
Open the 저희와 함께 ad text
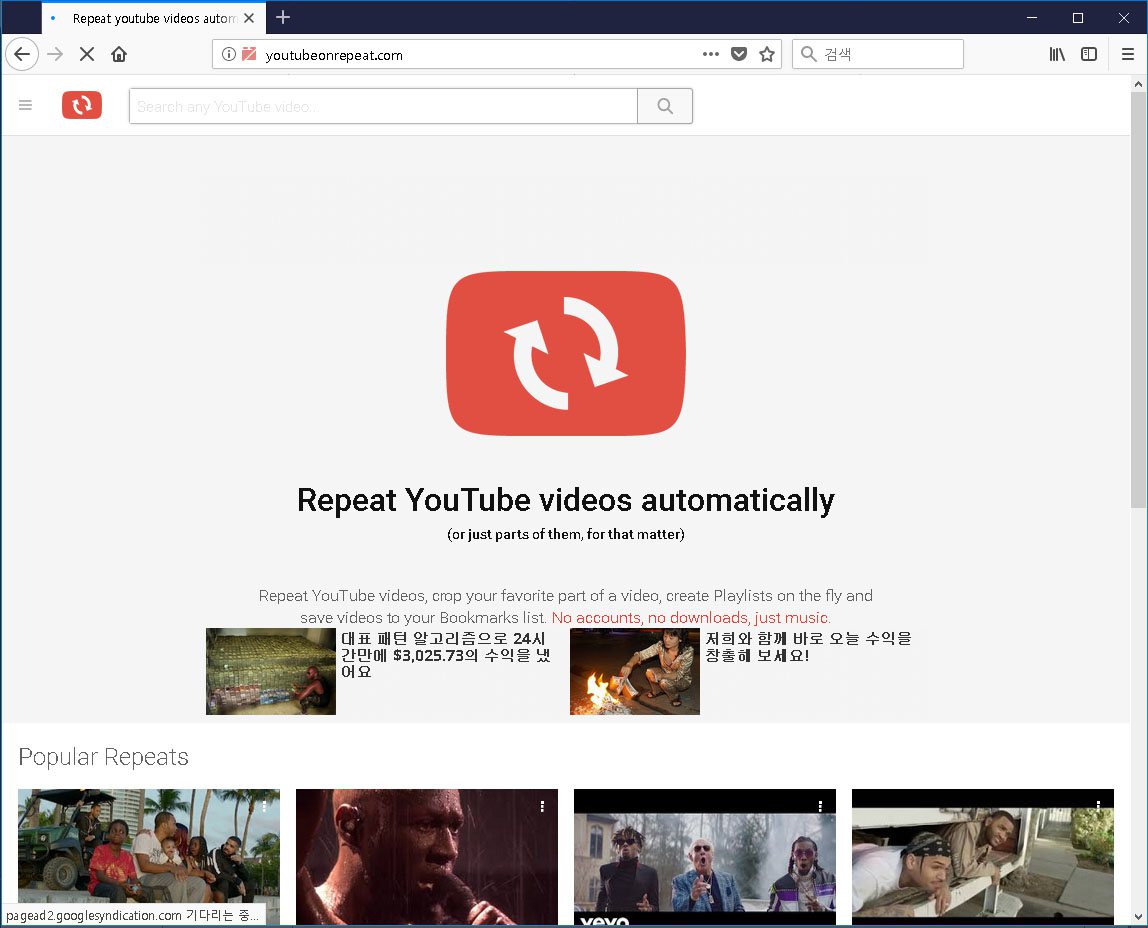[808, 647]
